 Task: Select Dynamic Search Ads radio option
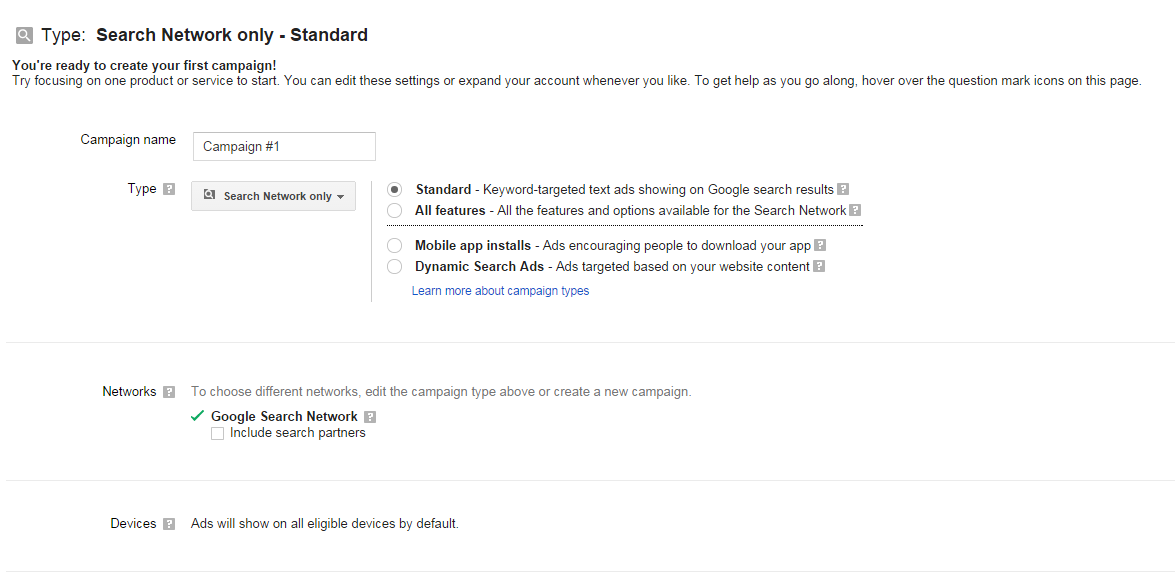tap(394, 266)
